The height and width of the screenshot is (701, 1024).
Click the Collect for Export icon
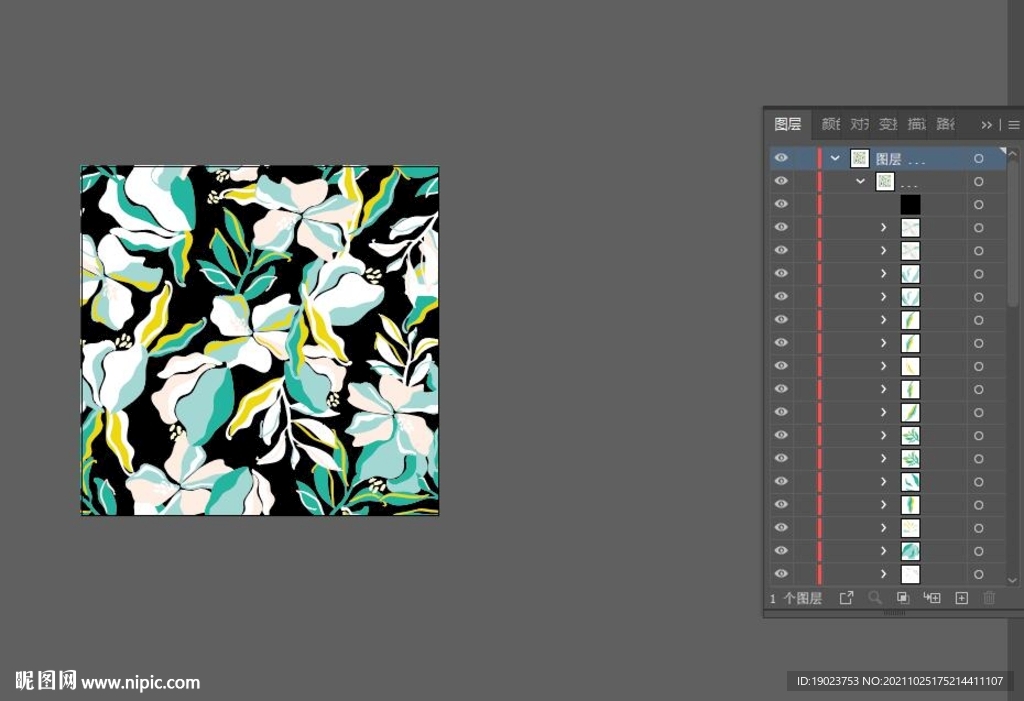pos(846,598)
